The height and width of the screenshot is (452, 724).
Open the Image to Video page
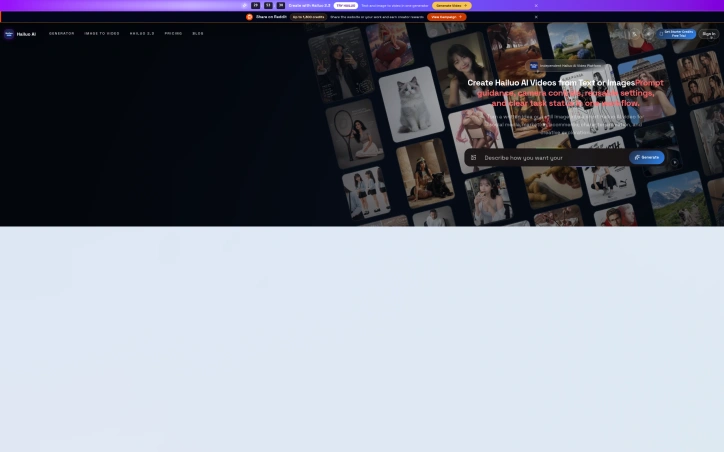[102, 34]
